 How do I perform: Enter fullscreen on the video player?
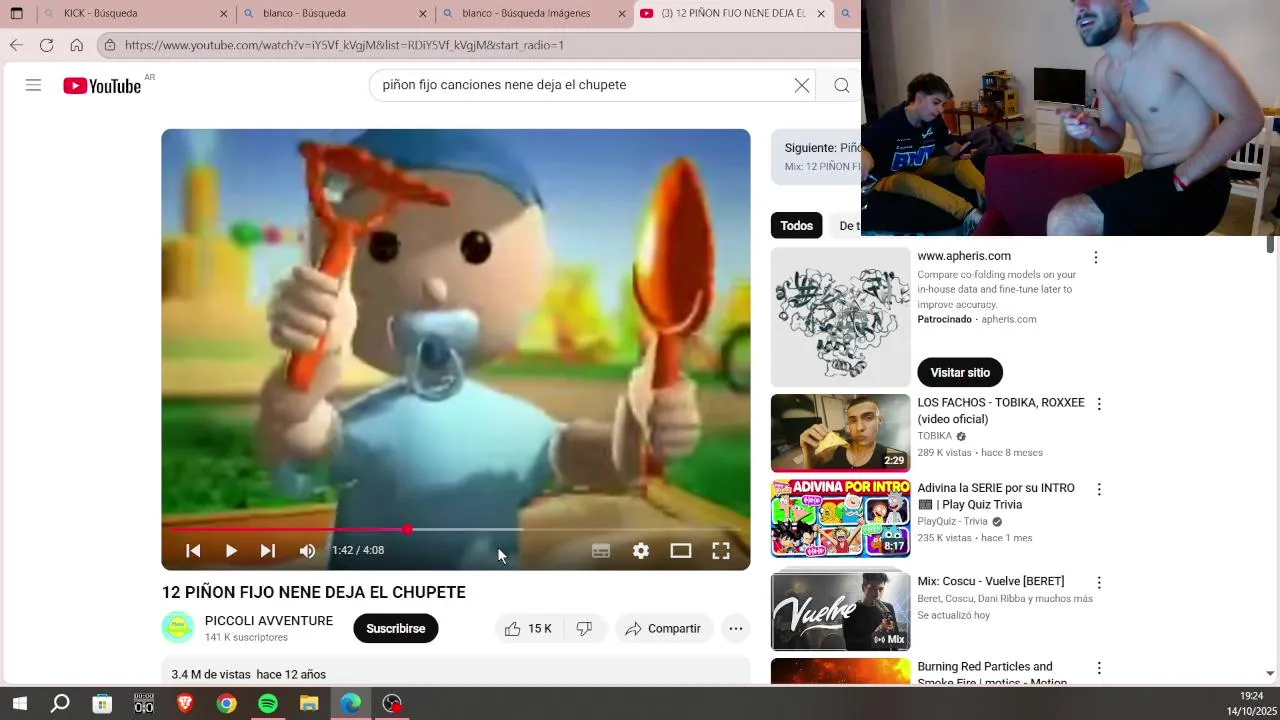(x=721, y=551)
